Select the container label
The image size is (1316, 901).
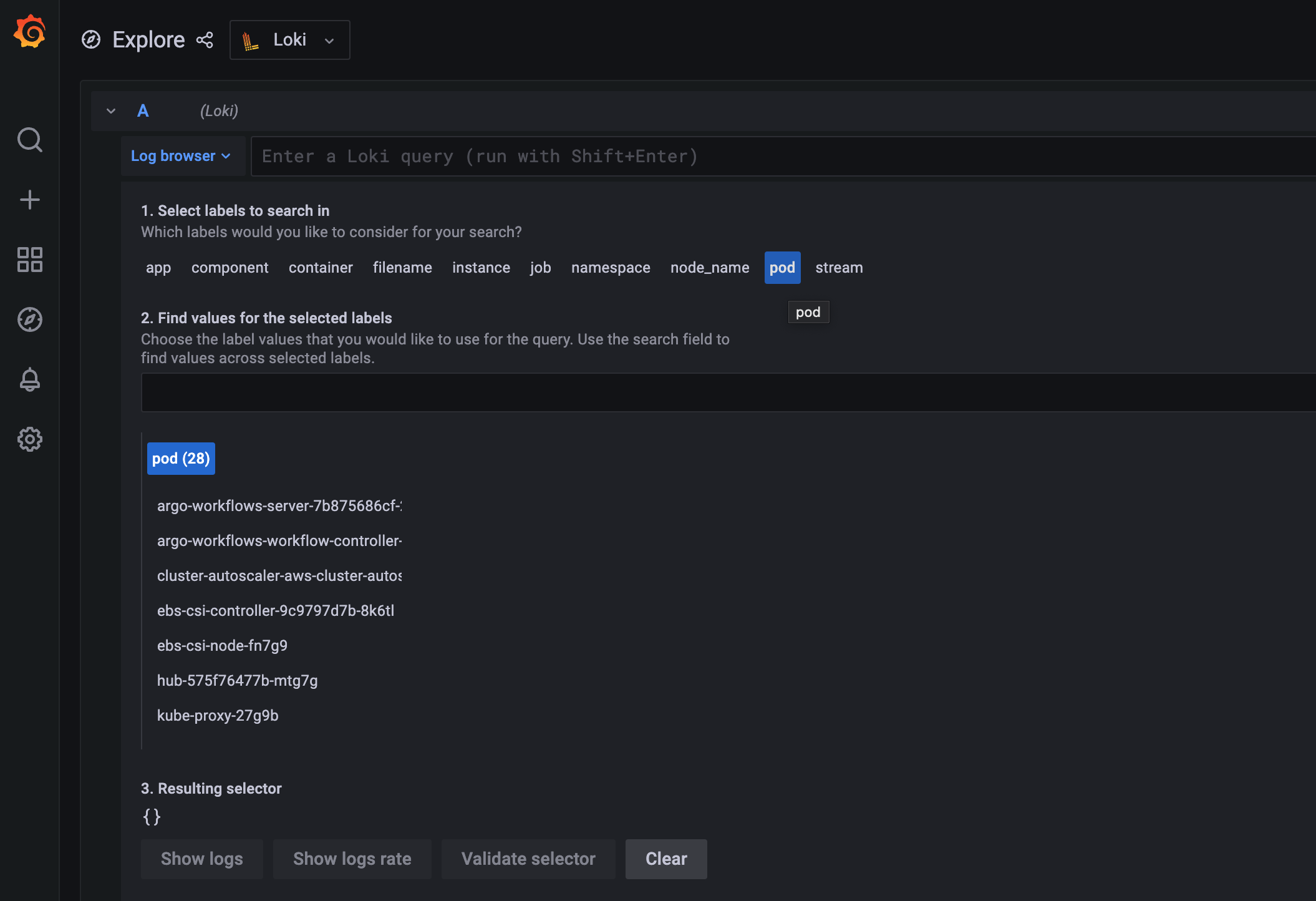[321, 268]
